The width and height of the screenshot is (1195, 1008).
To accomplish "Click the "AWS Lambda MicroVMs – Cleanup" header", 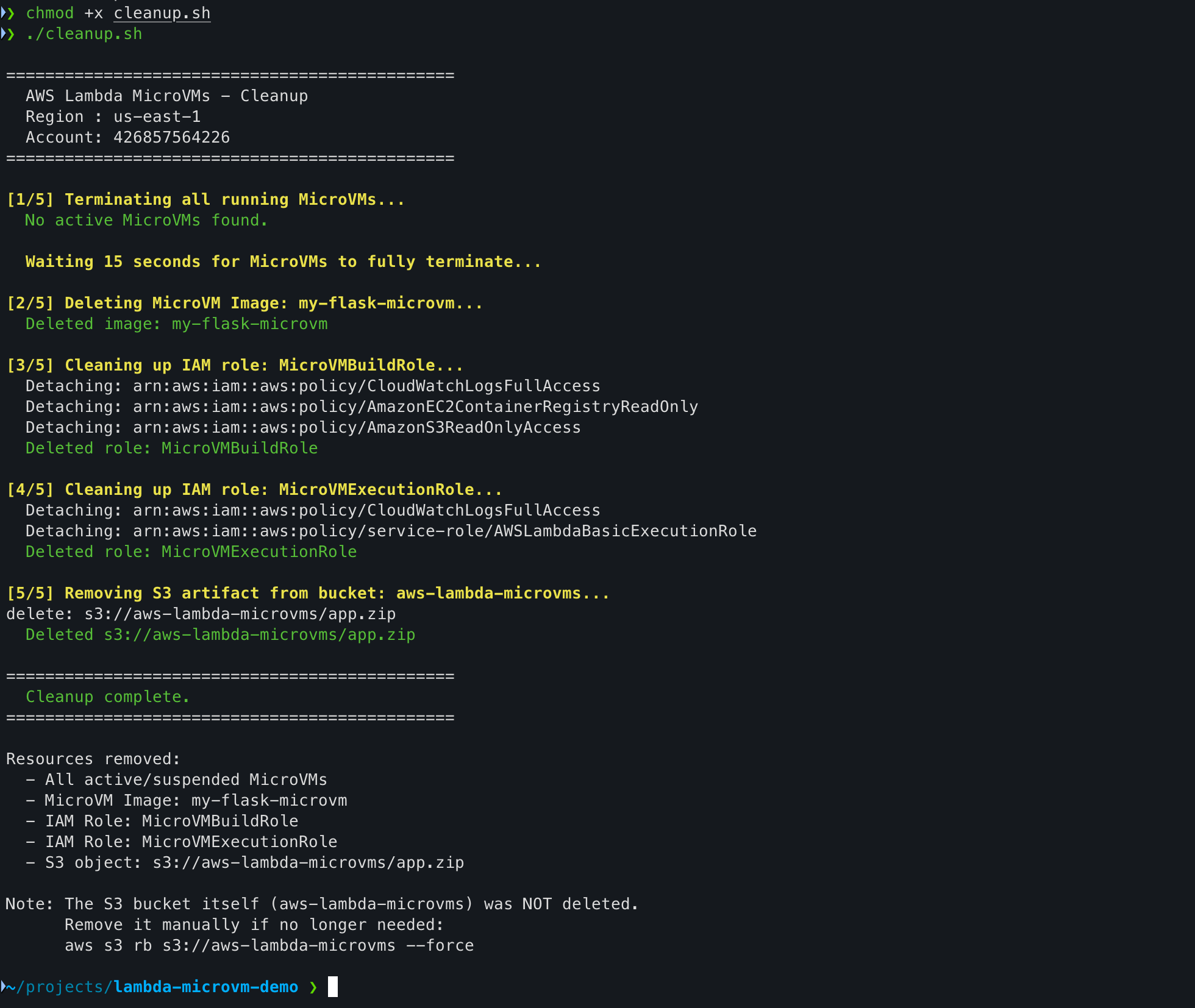I will (166, 96).
